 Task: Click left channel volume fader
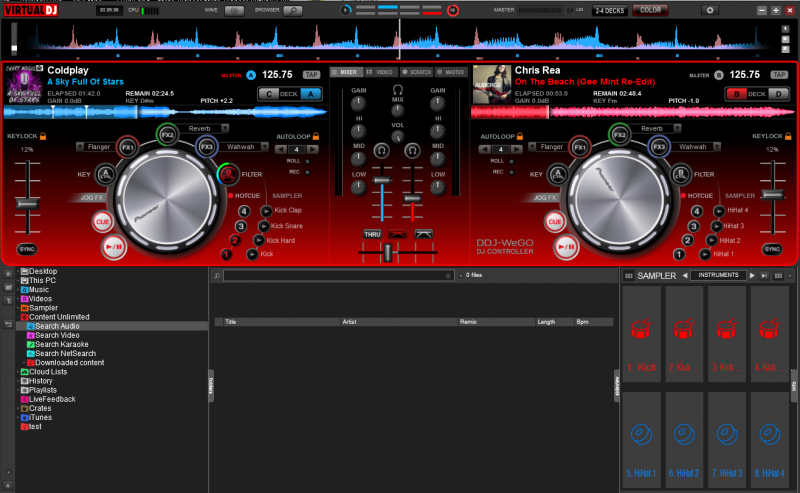382,180
